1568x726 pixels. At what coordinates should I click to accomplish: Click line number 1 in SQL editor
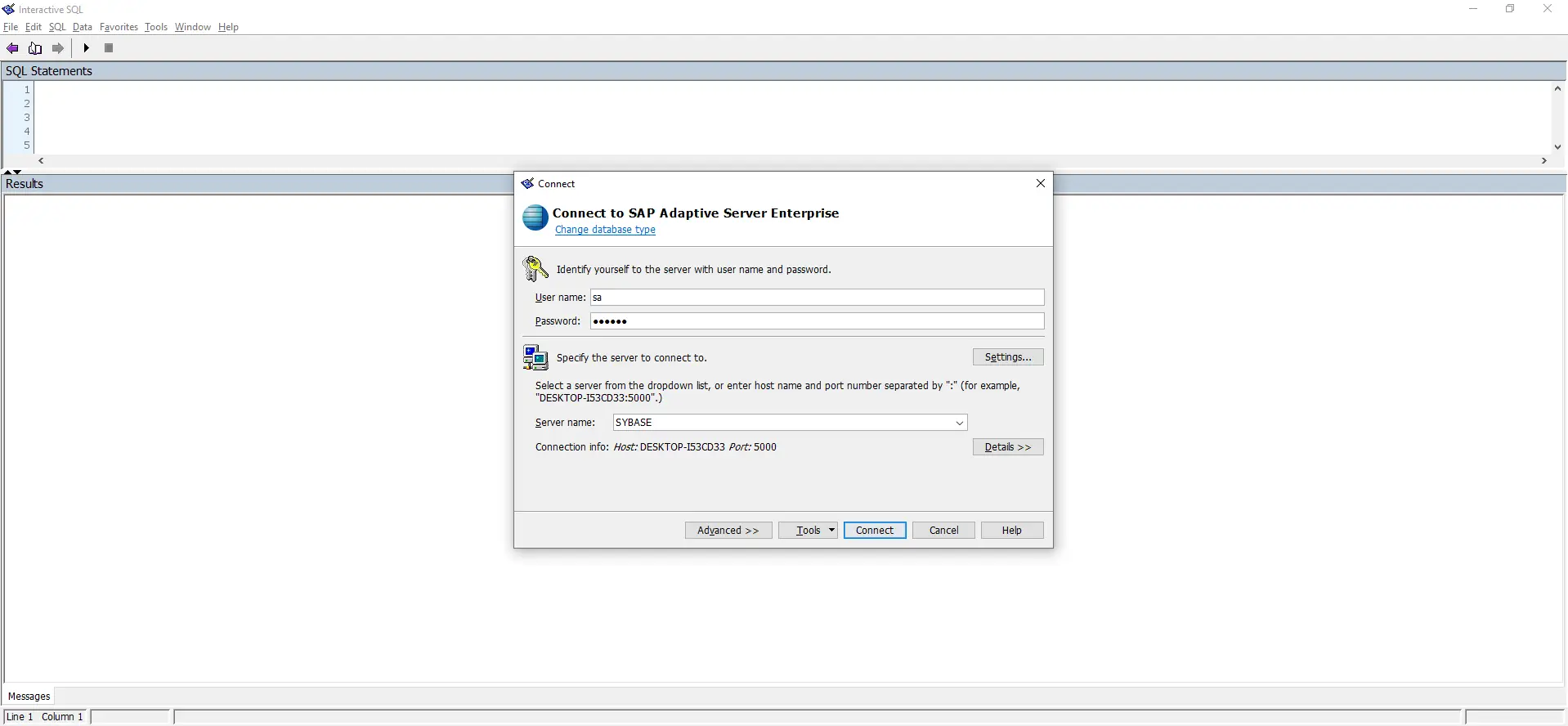pos(27,90)
